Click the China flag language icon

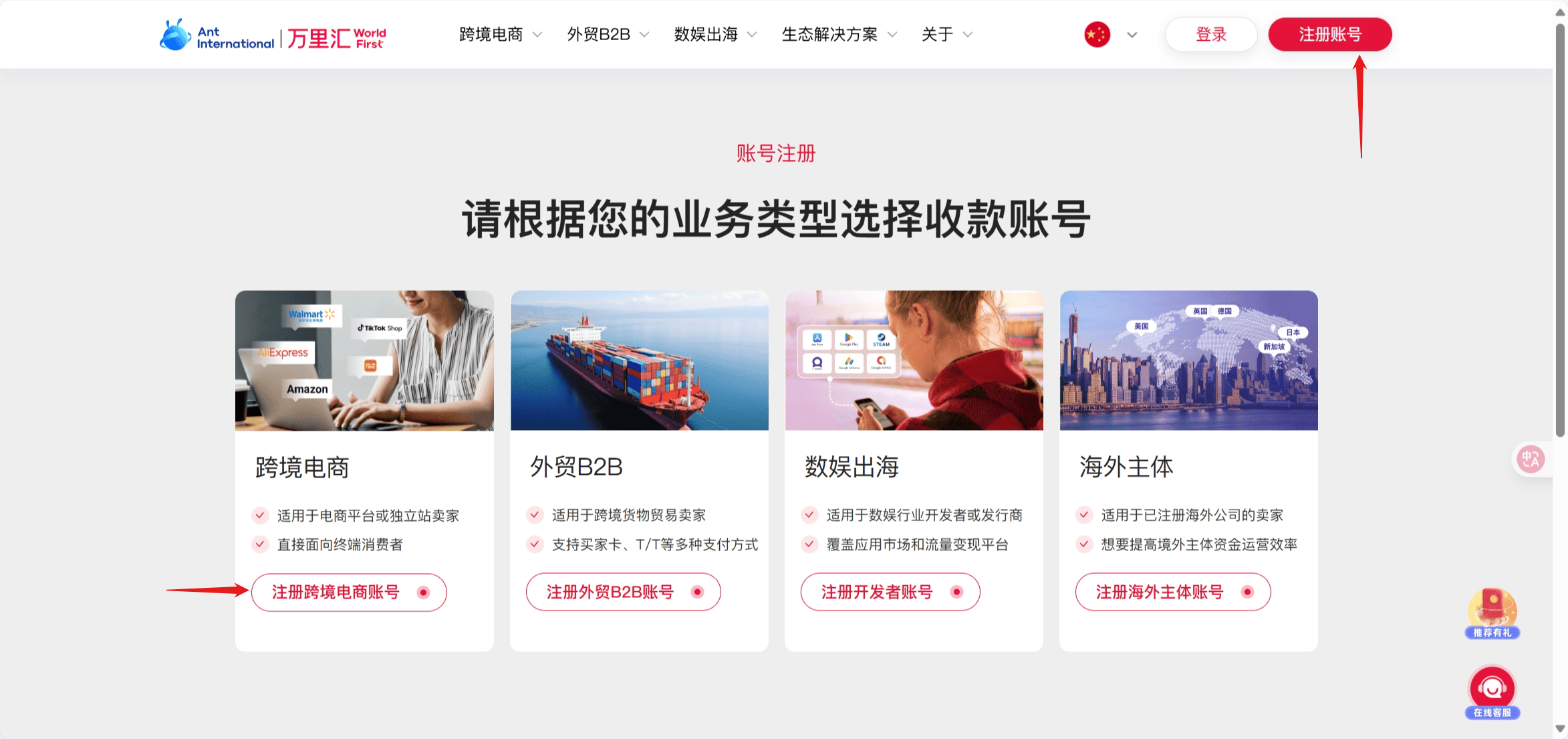(1097, 35)
